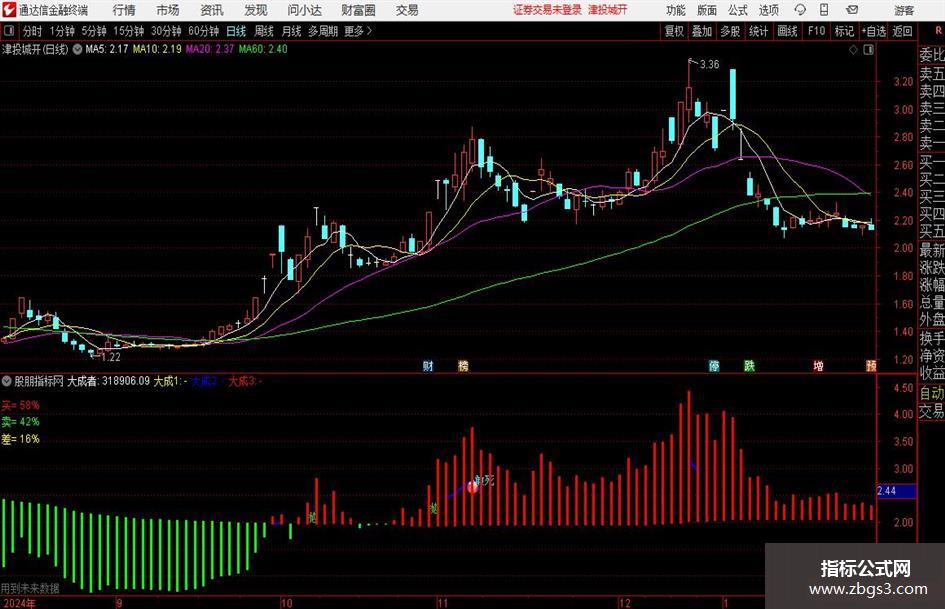
Task: Switch to 1分钟 period tab
Action: 61,31
